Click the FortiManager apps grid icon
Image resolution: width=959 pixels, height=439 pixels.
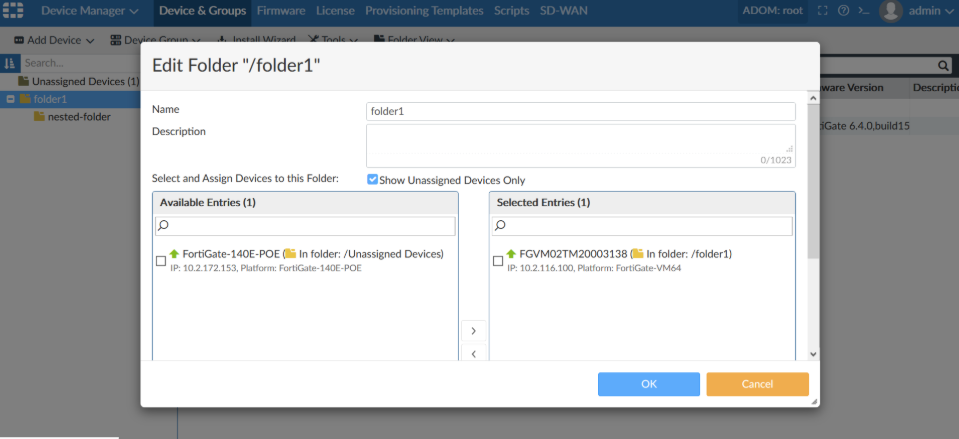(13, 11)
